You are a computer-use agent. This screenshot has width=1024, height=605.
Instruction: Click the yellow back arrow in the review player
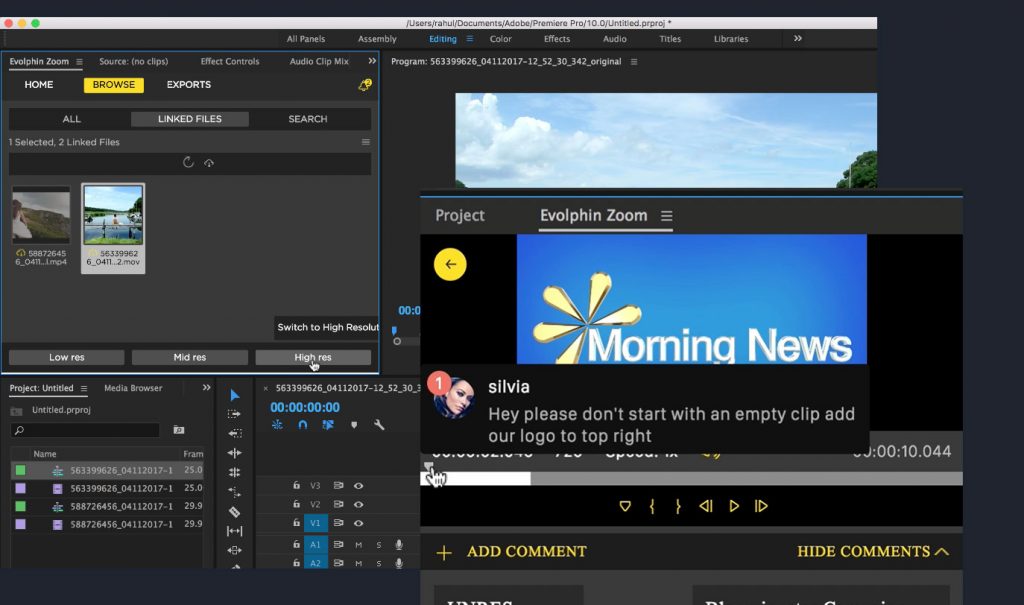pos(450,264)
